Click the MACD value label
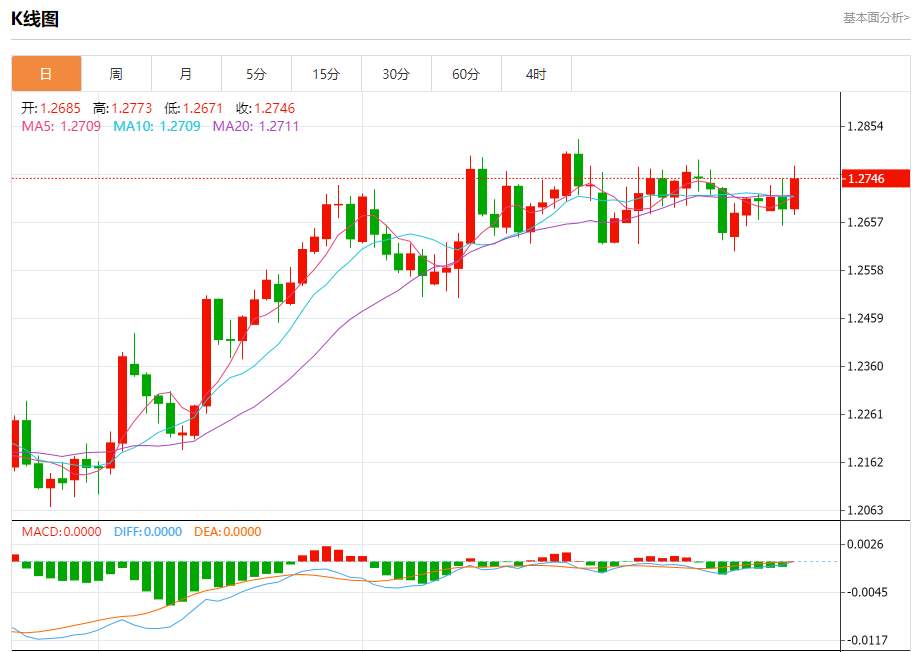Screen dimensions: 917x652 (61, 532)
